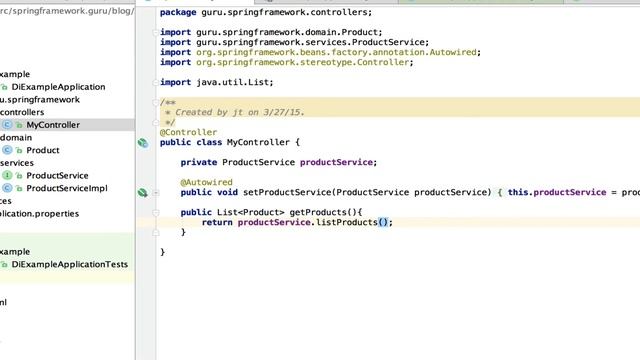Click autowired gutter icon at setProductService
The height and width of the screenshot is (360, 640).
tap(142, 193)
